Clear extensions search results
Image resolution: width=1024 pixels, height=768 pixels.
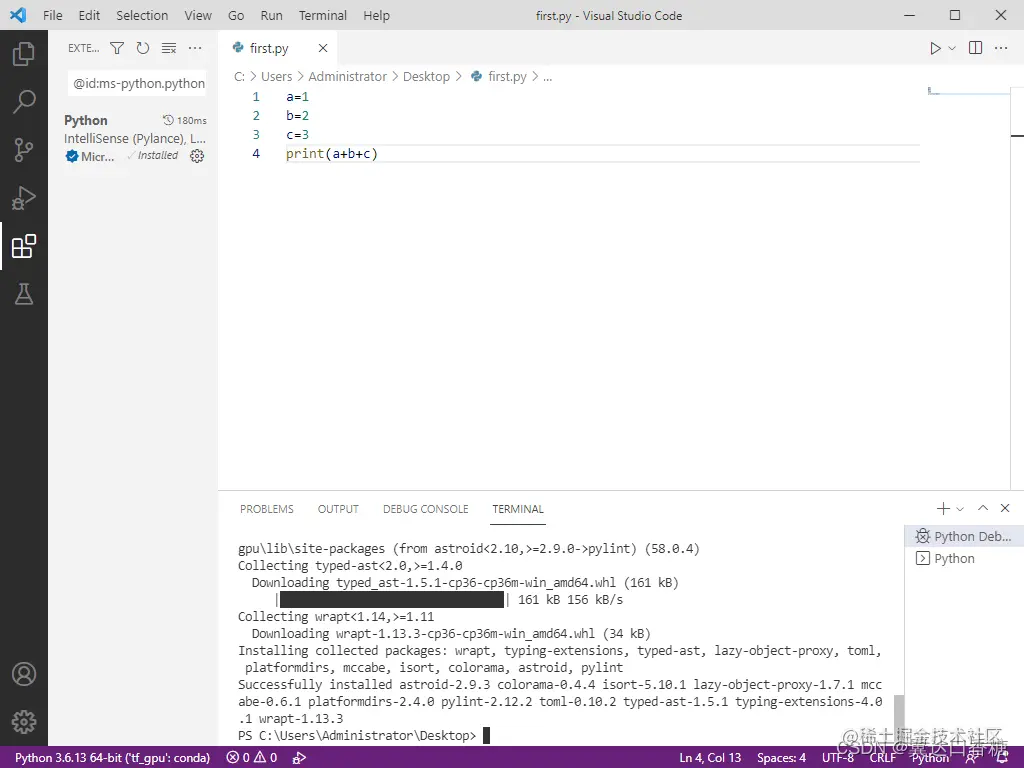[x=168, y=48]
